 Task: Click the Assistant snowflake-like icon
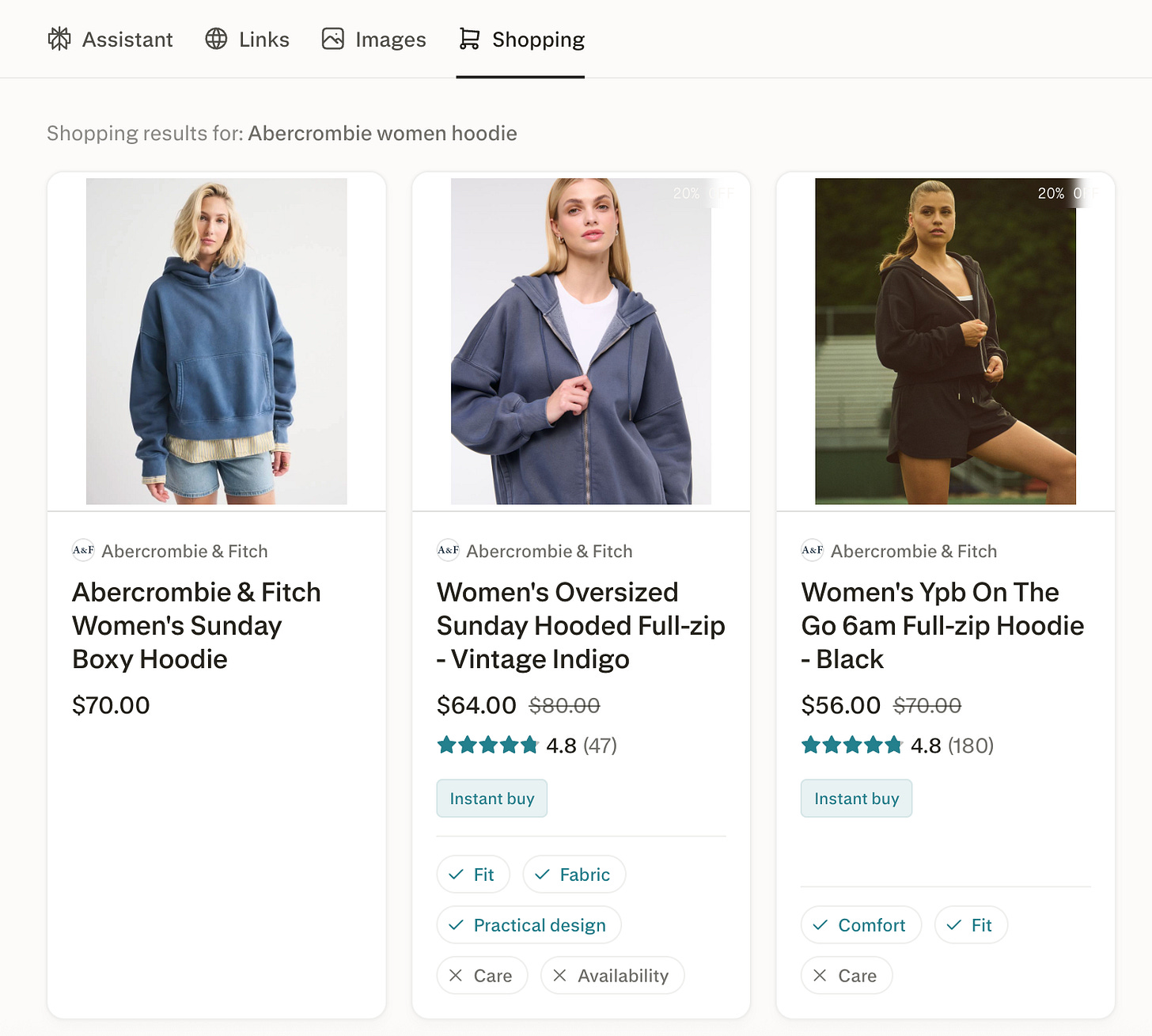tap(59, 39)
